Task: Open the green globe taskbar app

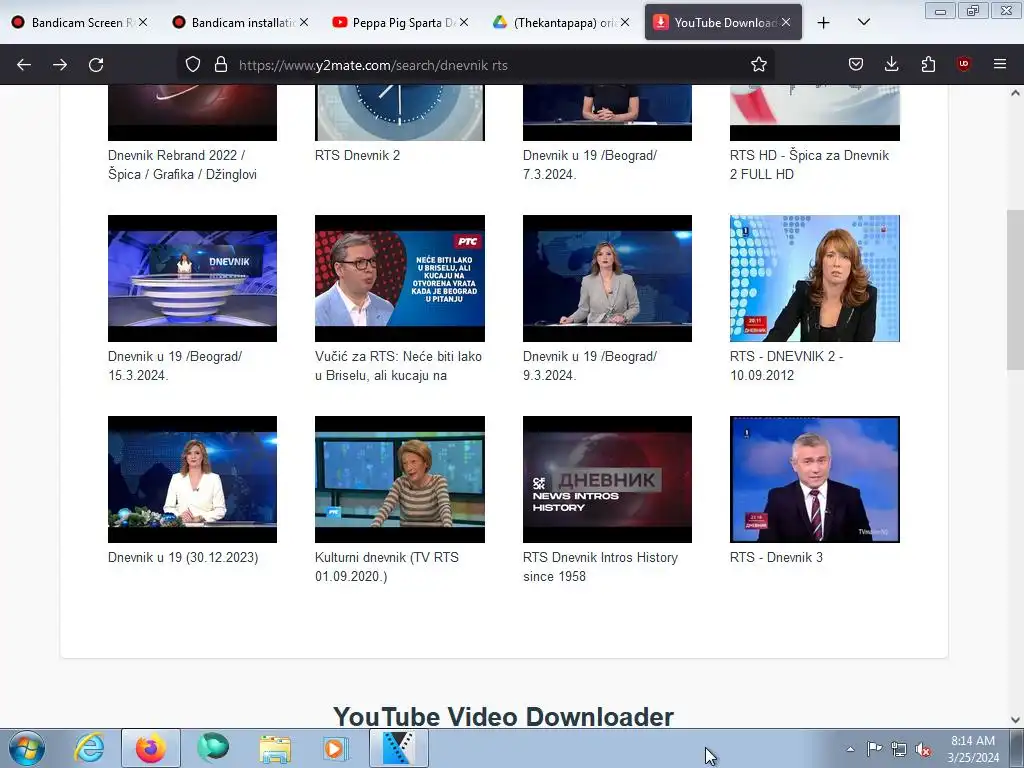Action: click(213, 748)
